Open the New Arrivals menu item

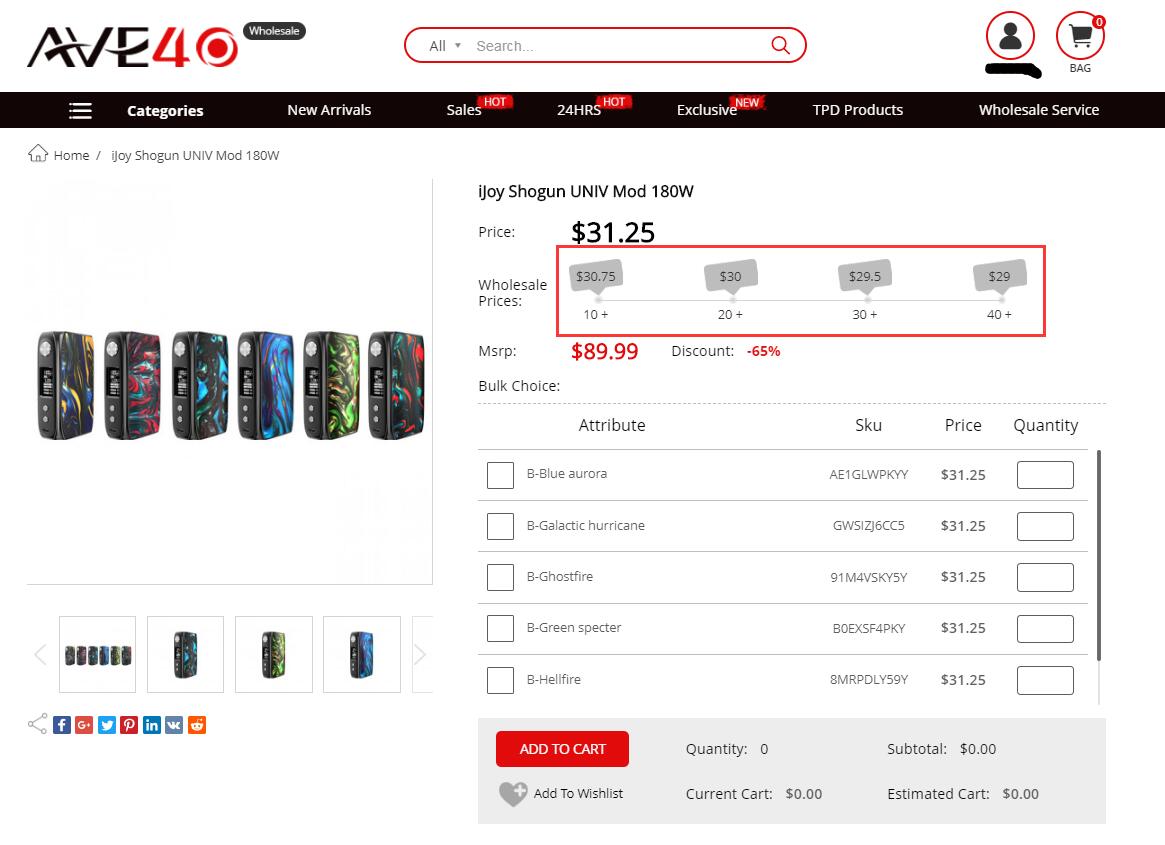[329, 110]
